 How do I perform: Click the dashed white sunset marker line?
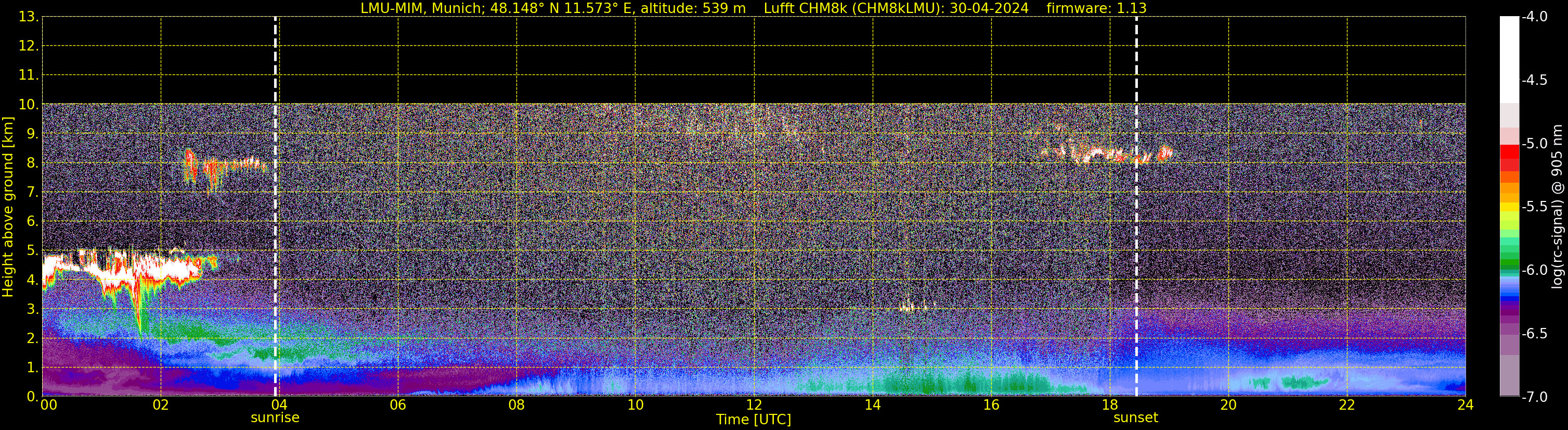click(x=1136, y=207)
